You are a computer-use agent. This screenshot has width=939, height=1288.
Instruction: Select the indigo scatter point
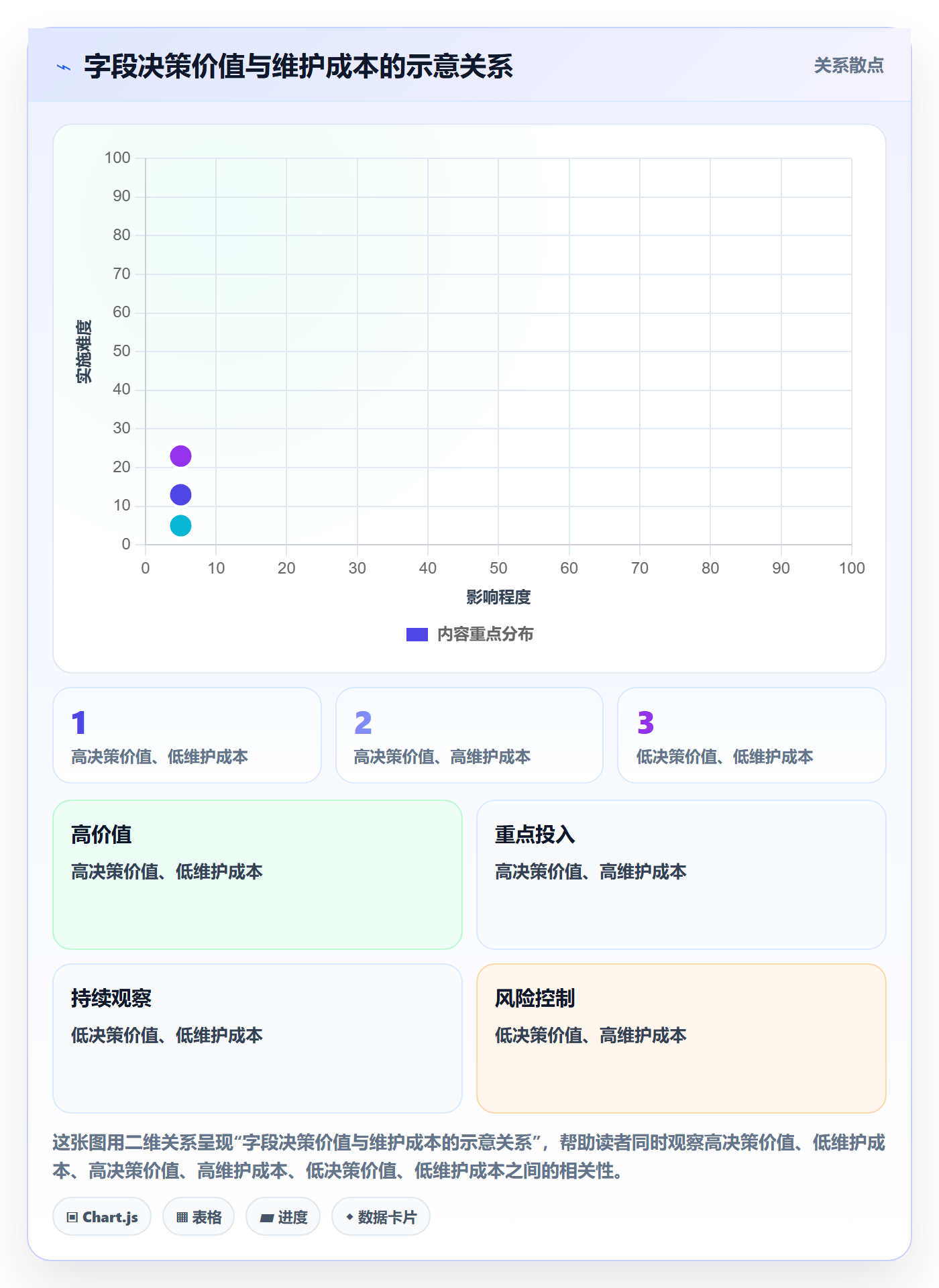tap(180, 495)
